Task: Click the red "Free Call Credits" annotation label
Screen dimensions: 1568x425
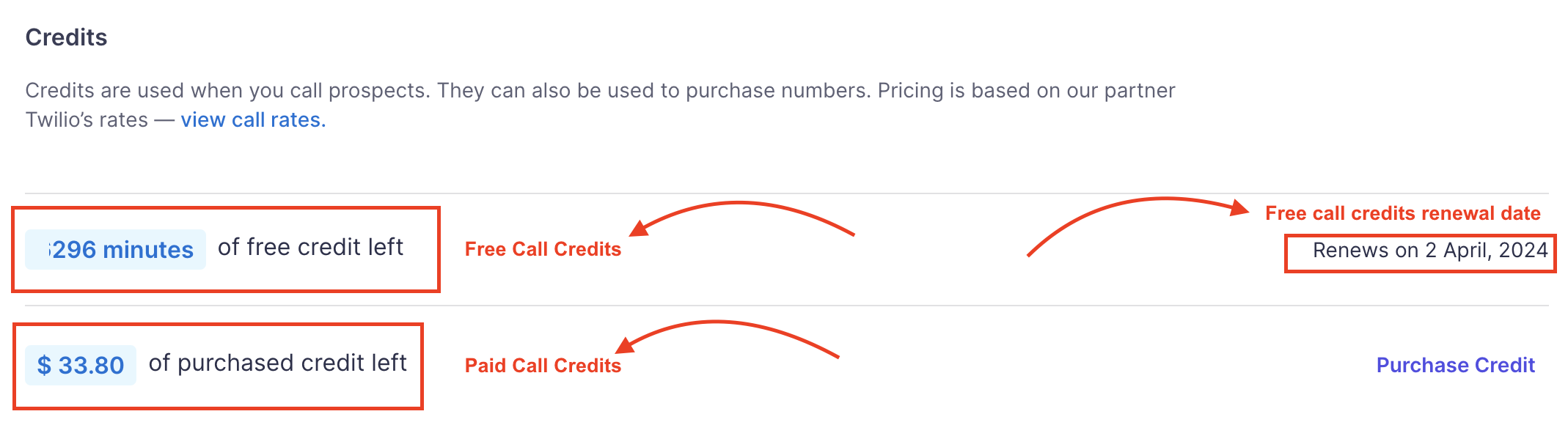Action: [543, 249]
